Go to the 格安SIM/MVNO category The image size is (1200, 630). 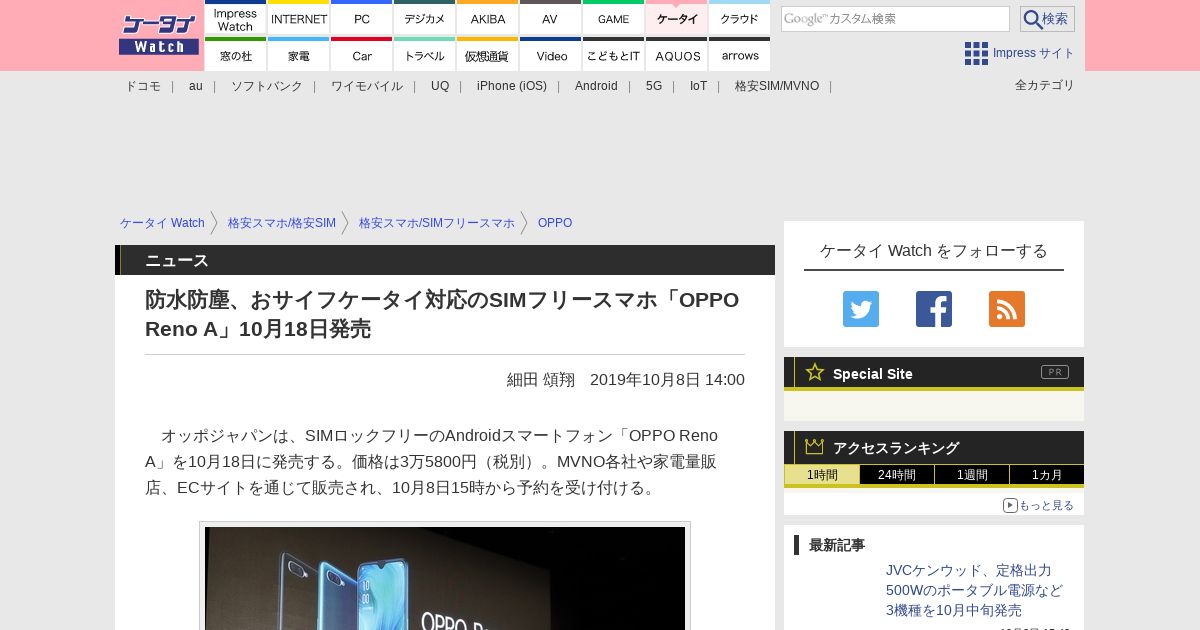coord(777,86)
